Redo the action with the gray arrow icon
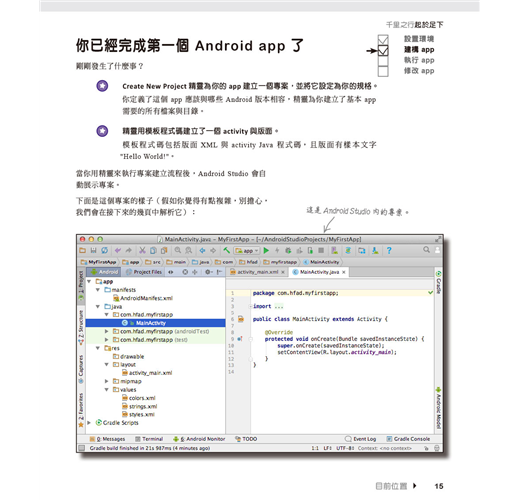Viewport: 520px width, 500px height. click(x=129, y=250)
